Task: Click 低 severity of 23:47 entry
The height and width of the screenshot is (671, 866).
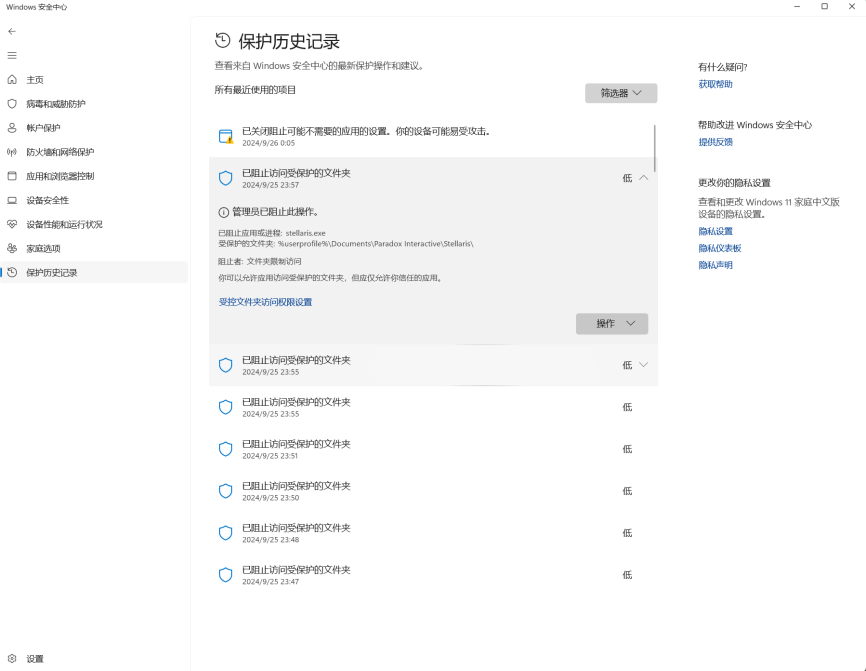Action: tap(627, 575)
